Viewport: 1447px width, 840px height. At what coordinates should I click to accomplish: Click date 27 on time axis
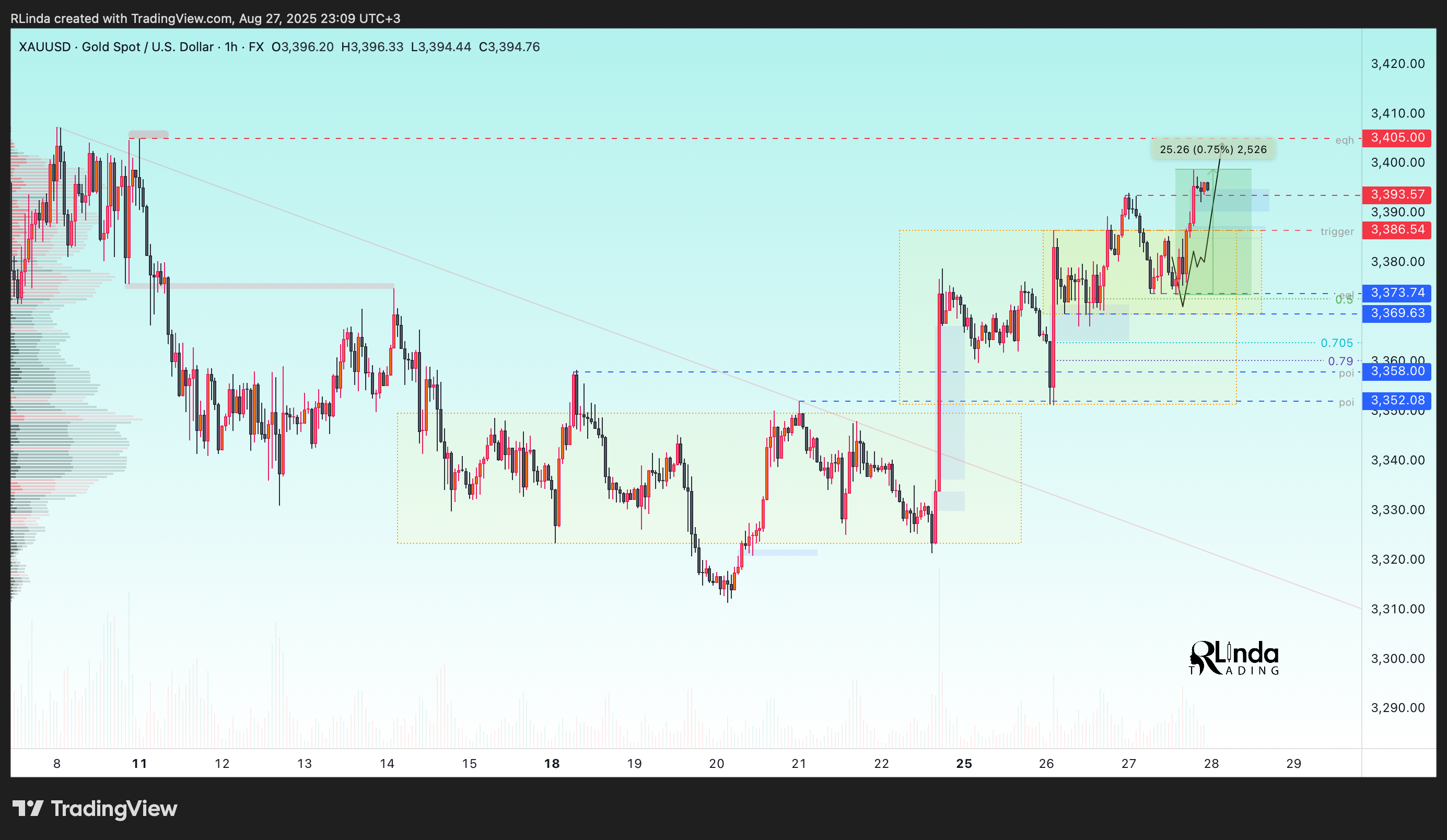point(1129,764)
